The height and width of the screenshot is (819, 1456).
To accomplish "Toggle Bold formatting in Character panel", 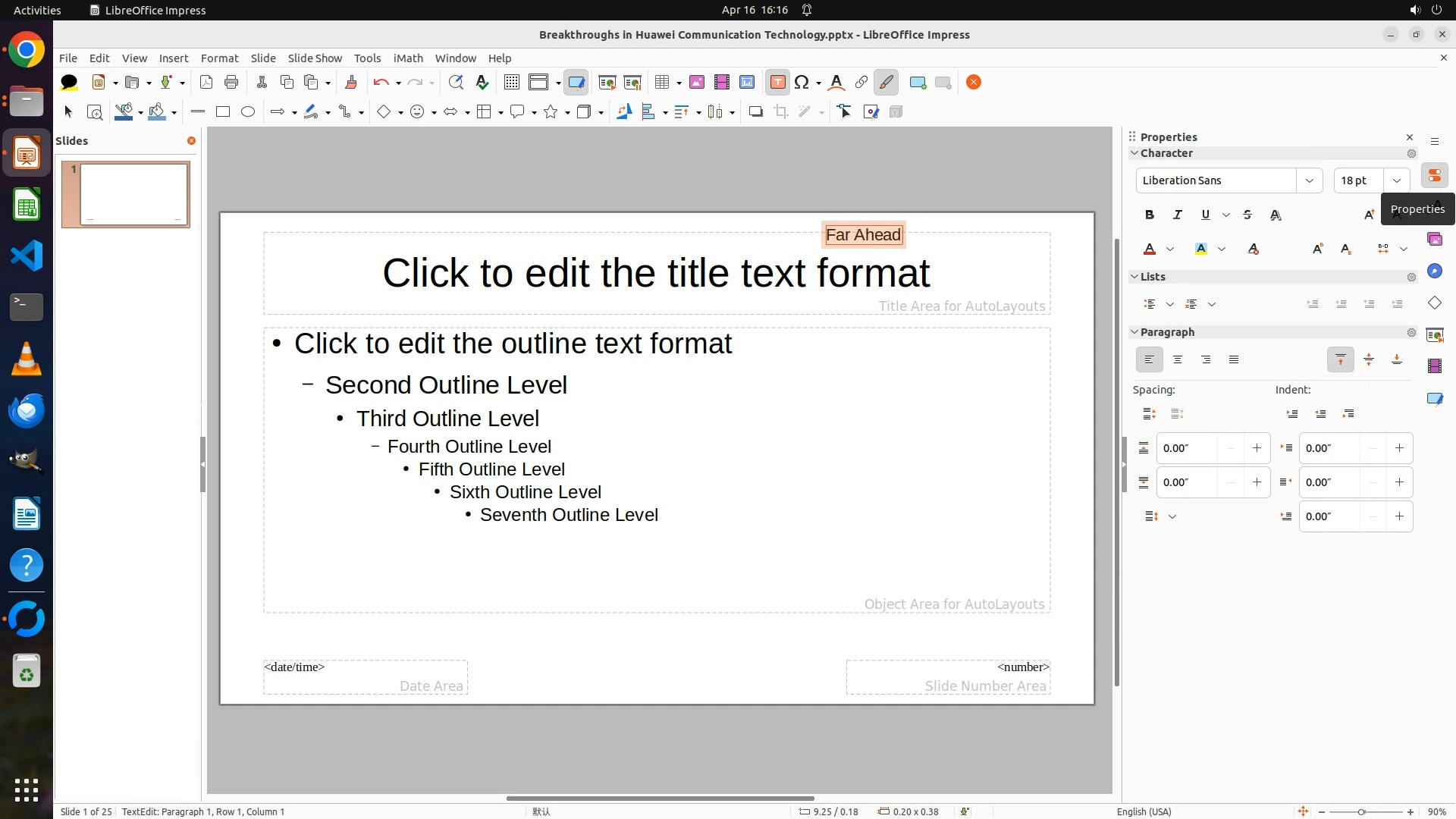I will 1150,215.
